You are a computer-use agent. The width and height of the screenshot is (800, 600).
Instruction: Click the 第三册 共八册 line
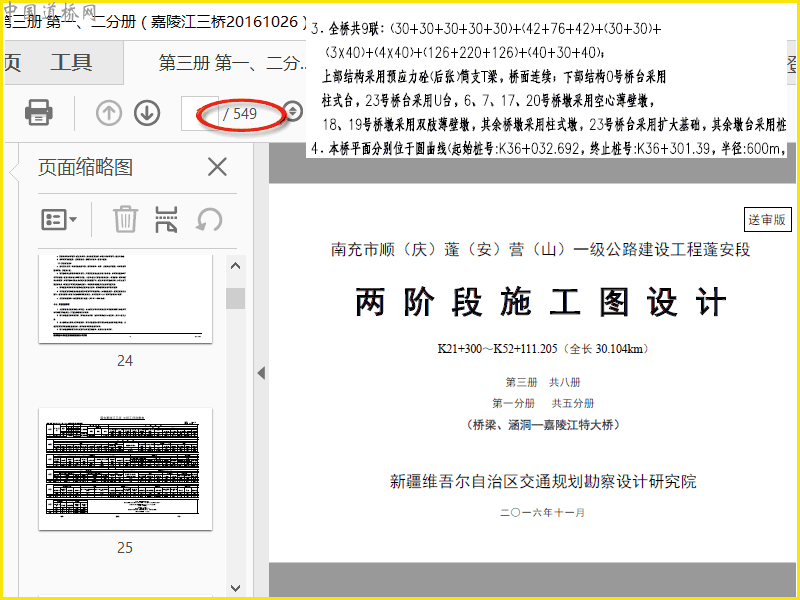click(x=543, y=382)
